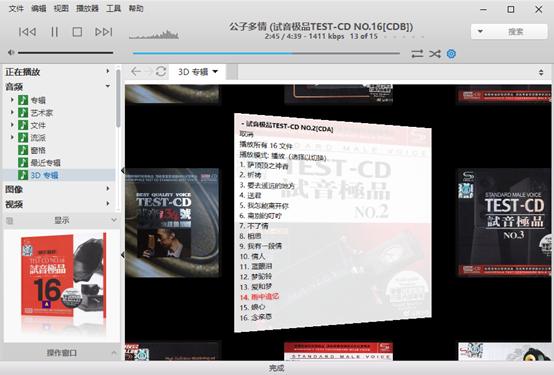Open the 工具 menu
This screenshot has height=375, width=554.
coord(113,8)
